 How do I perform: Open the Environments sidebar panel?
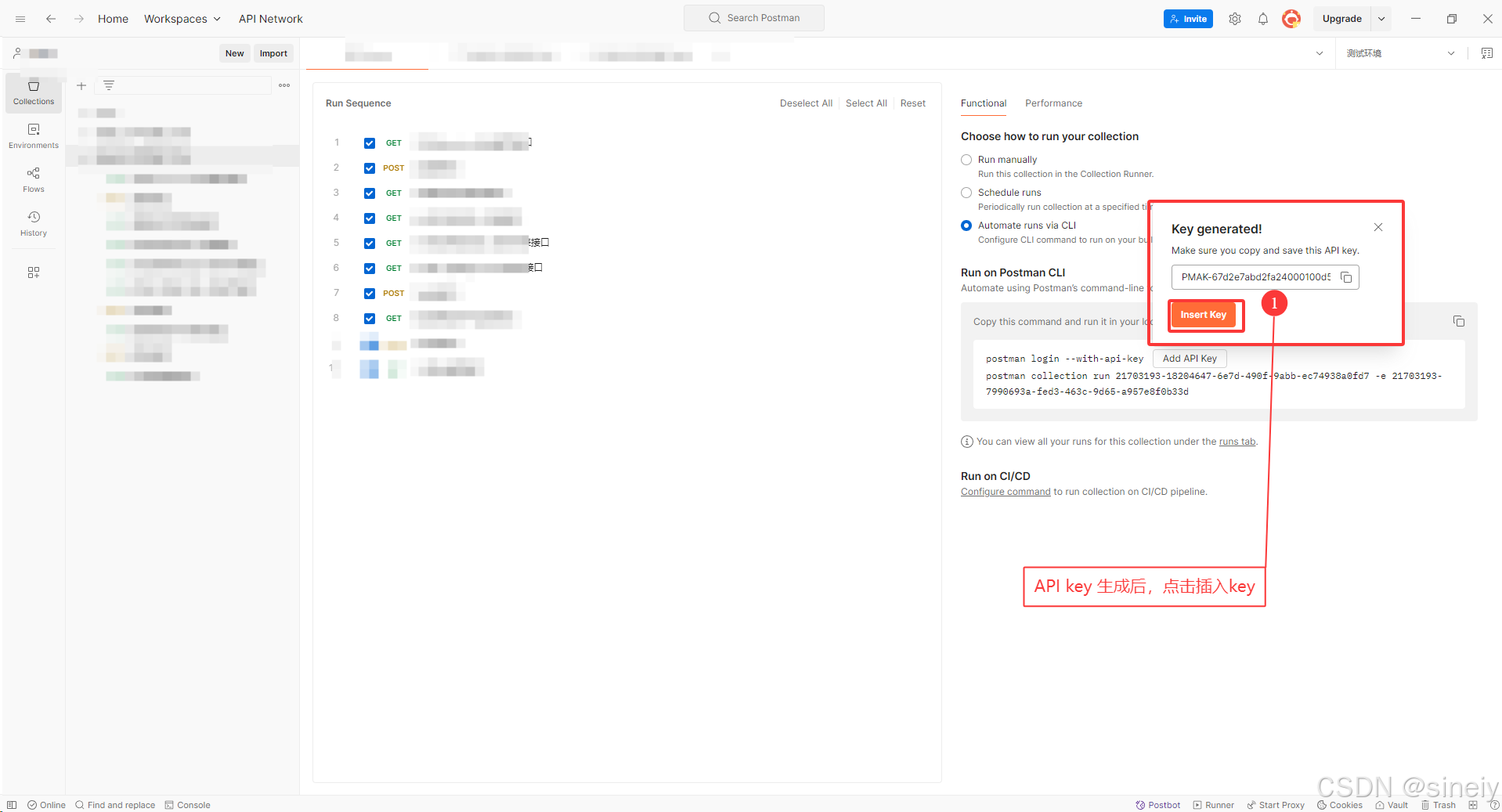[x=34, y=136]
